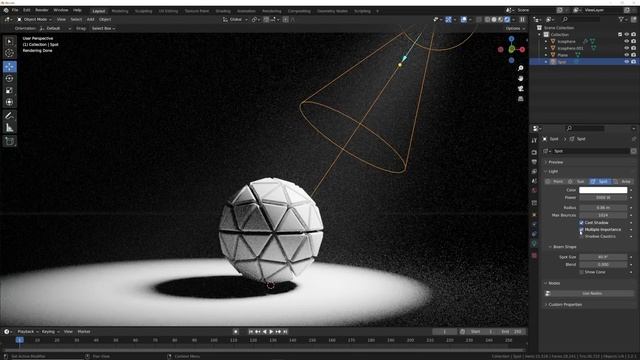Select the 3D Cursor tool
The height and width of the screenshot is (360, 640).
pyautogui.click(x=9, y=53)
